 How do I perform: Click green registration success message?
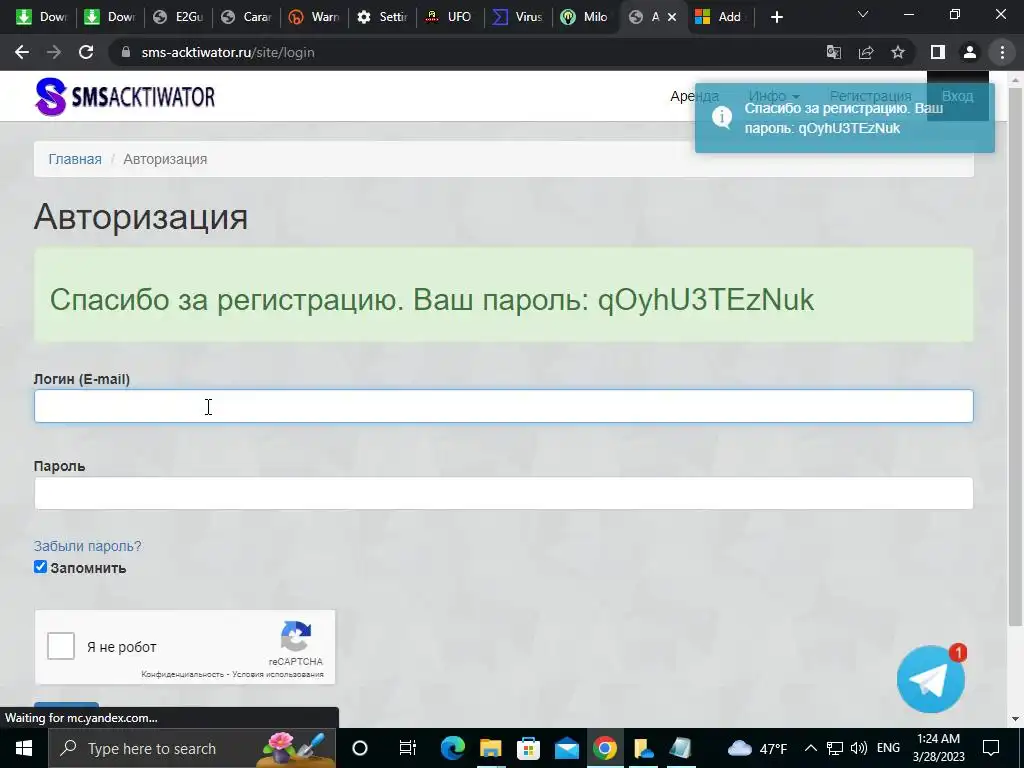(x=504, y=295)
